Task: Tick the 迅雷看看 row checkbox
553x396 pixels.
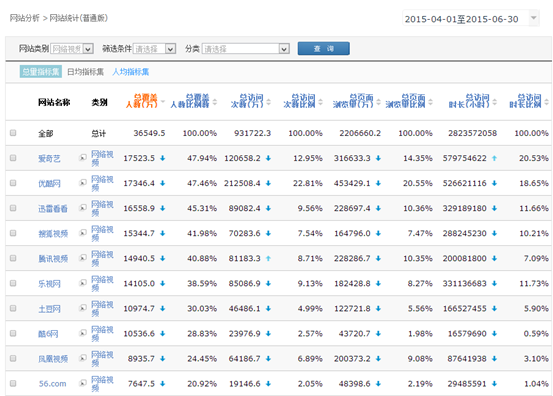Action: tap(13, 208)
